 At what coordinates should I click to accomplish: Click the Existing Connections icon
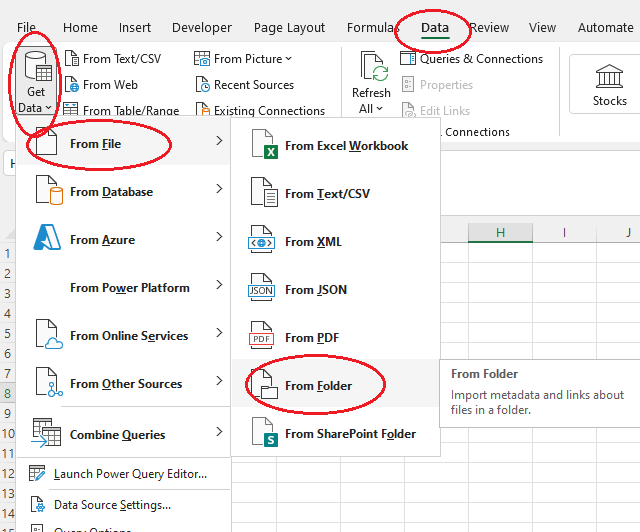pos(202,109)
